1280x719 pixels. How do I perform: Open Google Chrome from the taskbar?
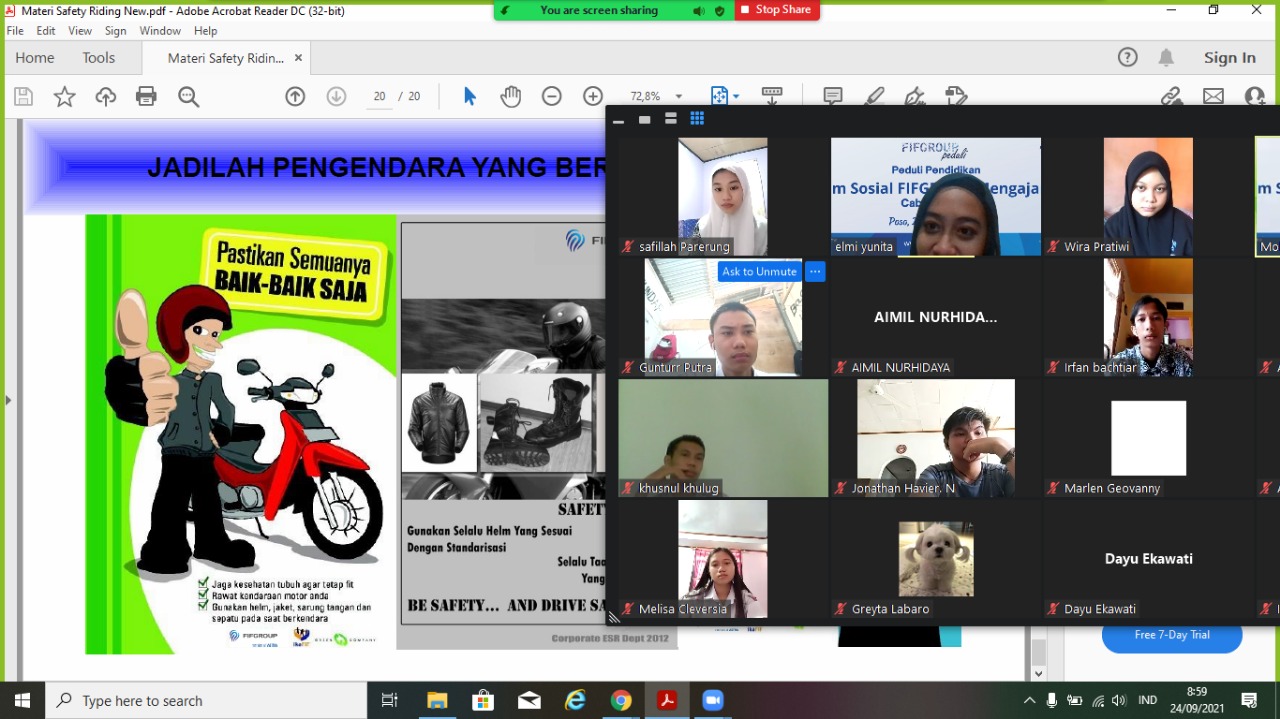(x=621, y=700)
